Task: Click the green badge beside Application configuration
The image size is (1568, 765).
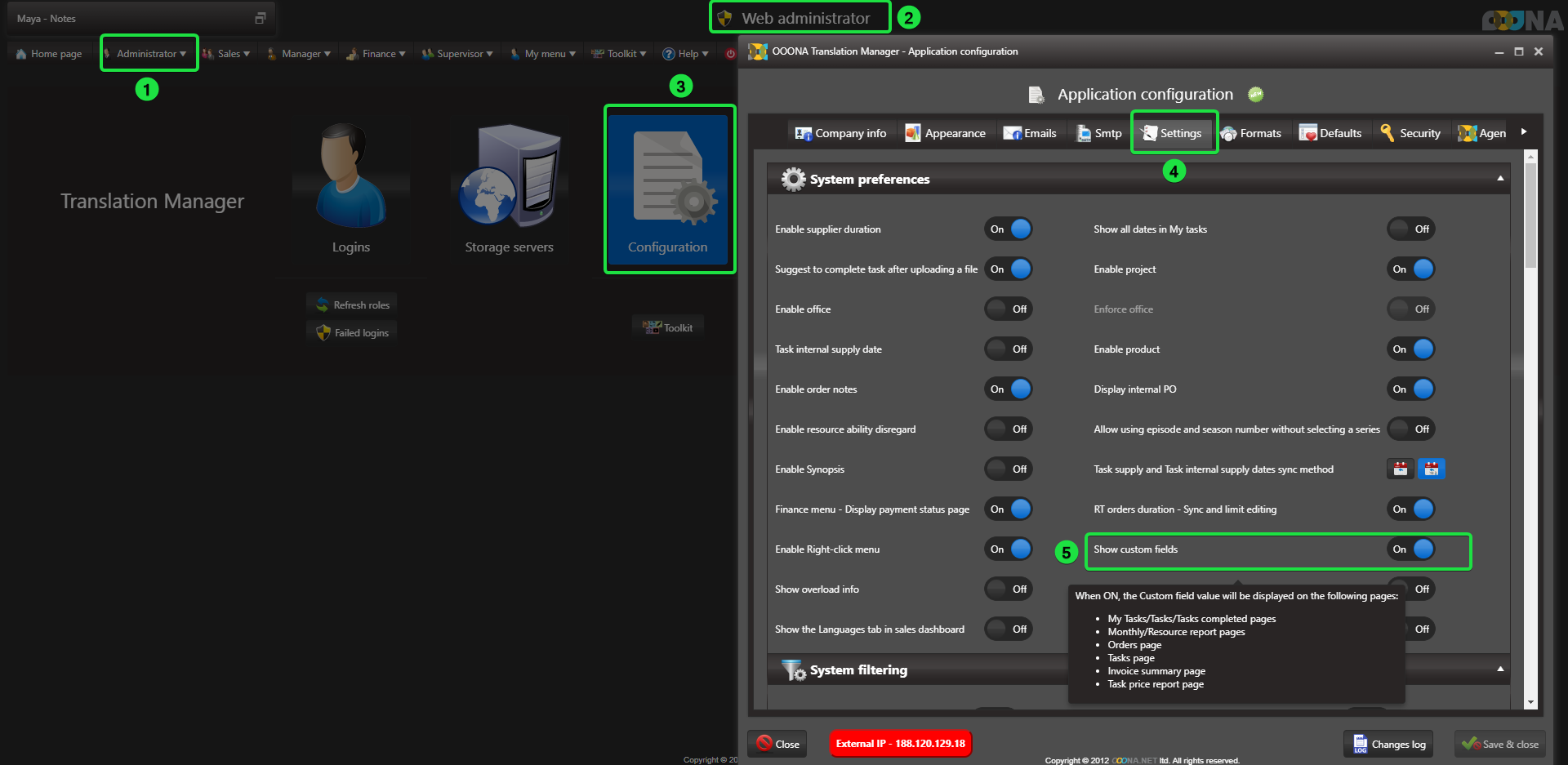Action: (1256, 95)
